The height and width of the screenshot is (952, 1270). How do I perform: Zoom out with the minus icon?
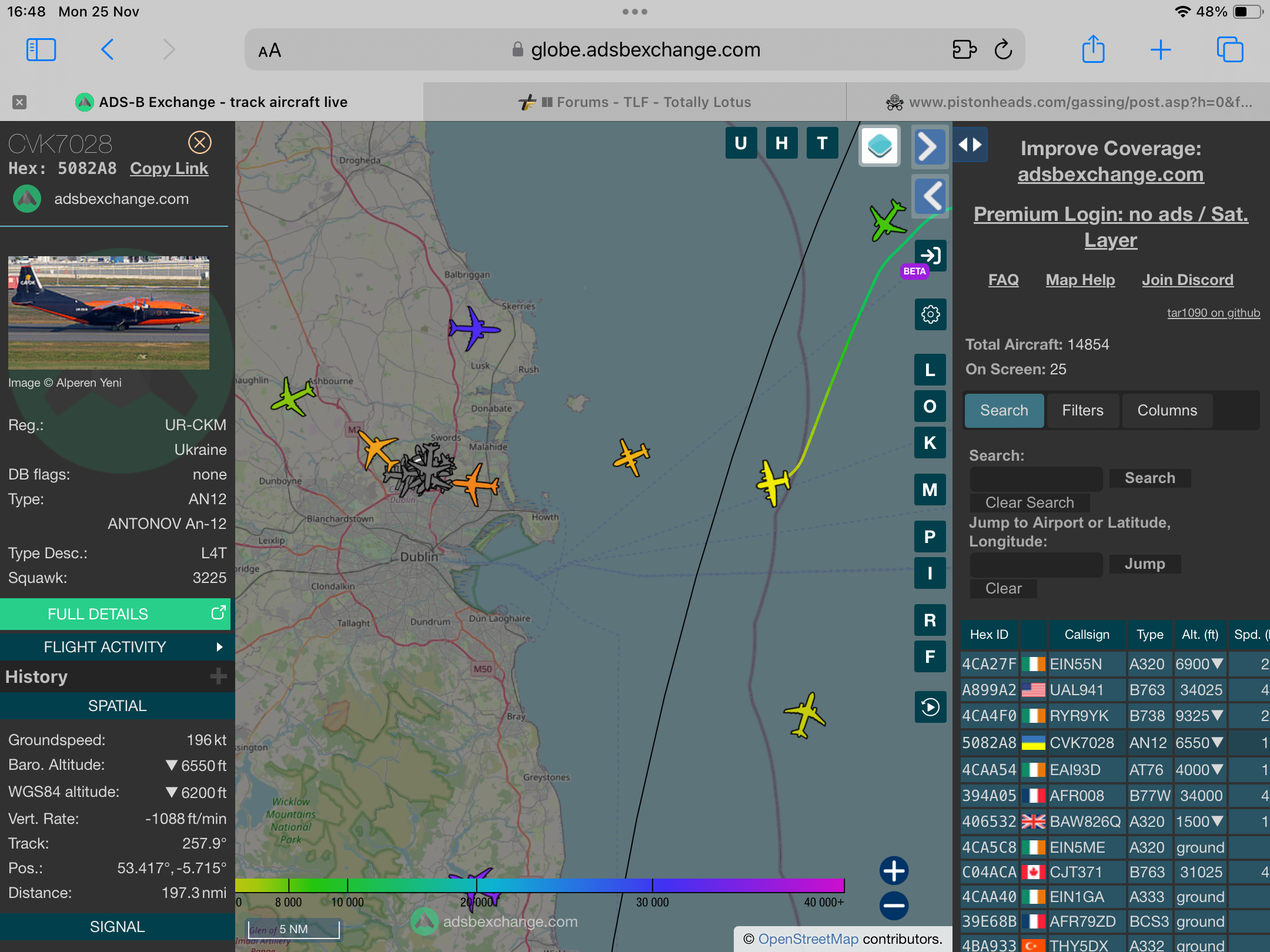coord(894,906)
